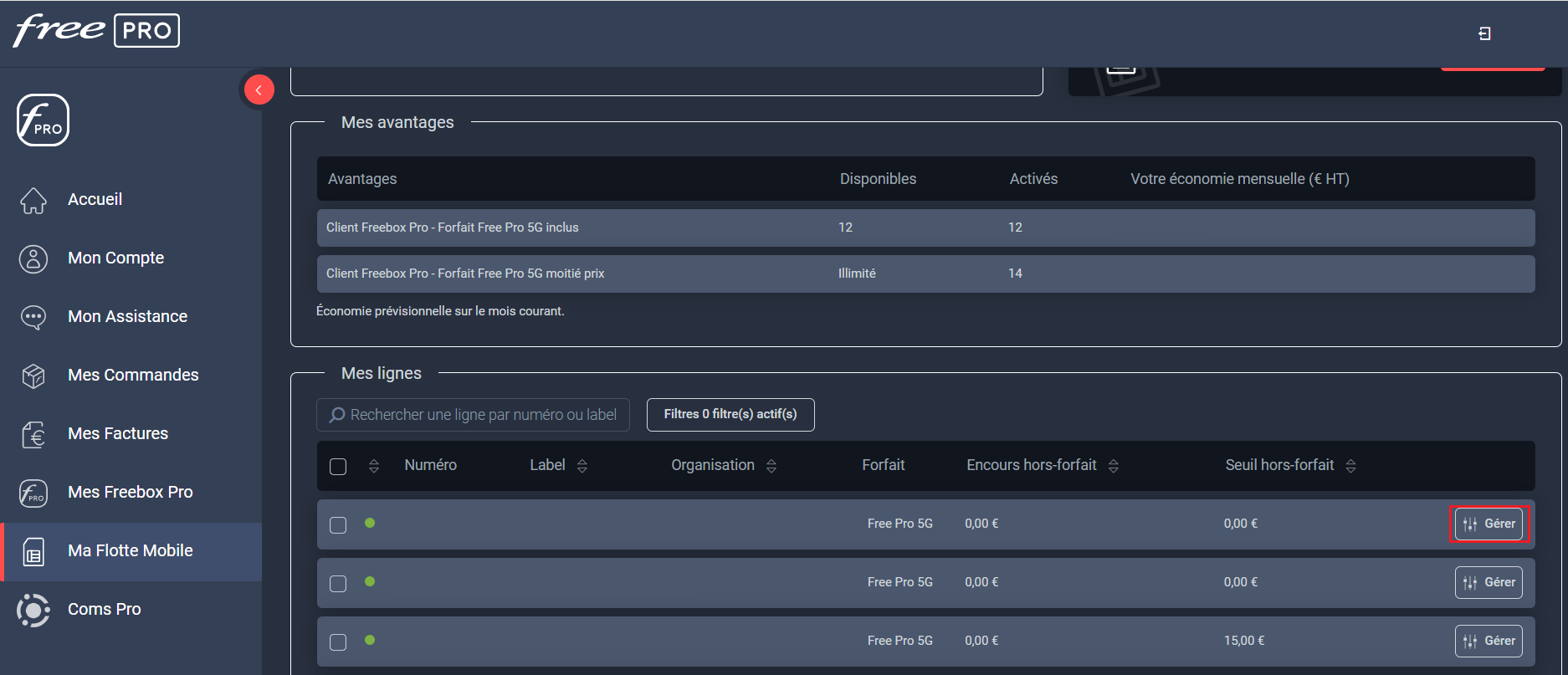Click 'Économie prévisionnelle sur le mois courant.' text
Image resolution: width=1568 pixels, height=675 pixels.
point(440,311)
